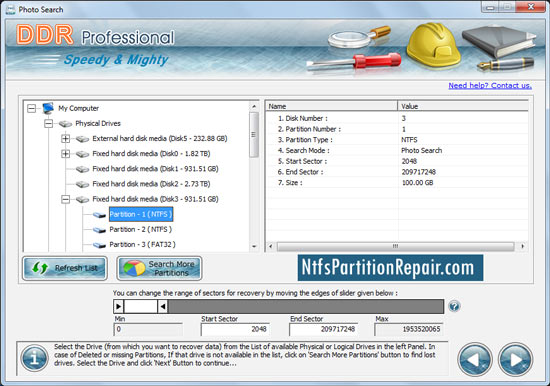Click the round info icon at bottom left
Viewport: 550px width, 386px height.
pos(34,358)
